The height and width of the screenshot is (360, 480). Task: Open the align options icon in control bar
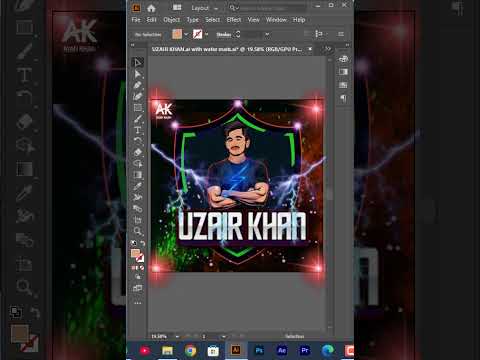click(x=319, y=34)
